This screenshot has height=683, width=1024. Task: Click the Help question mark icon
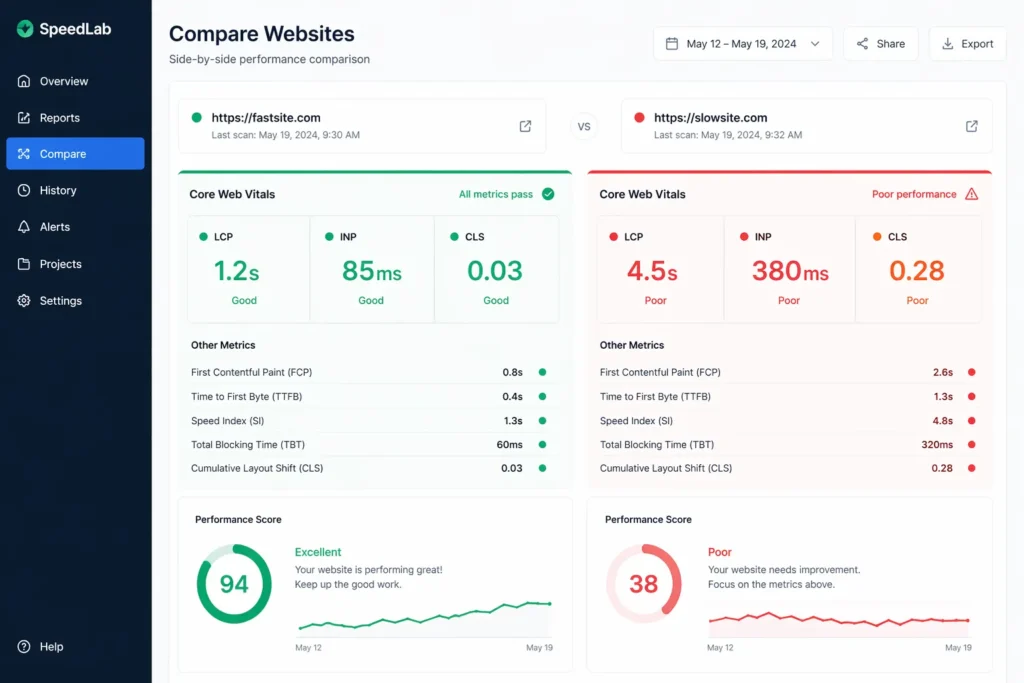(24, 646)
